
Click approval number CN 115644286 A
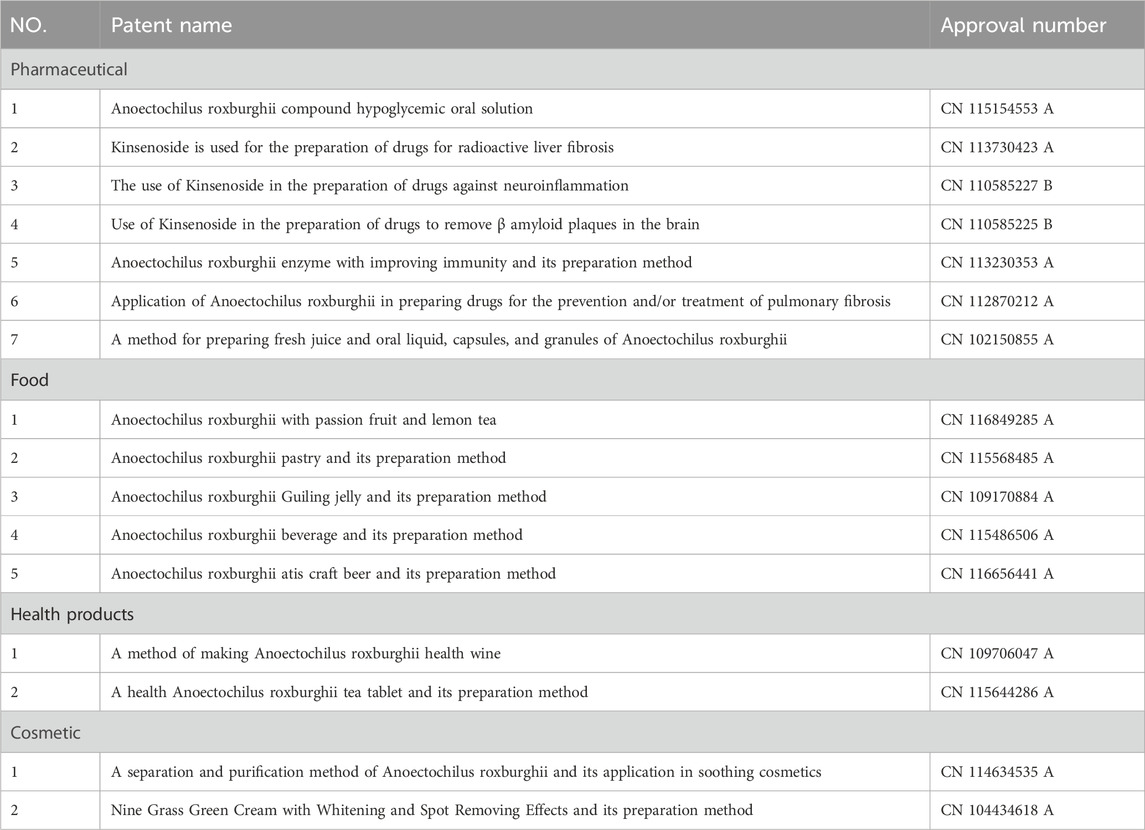pyautogui.click(x=997, y=692)
